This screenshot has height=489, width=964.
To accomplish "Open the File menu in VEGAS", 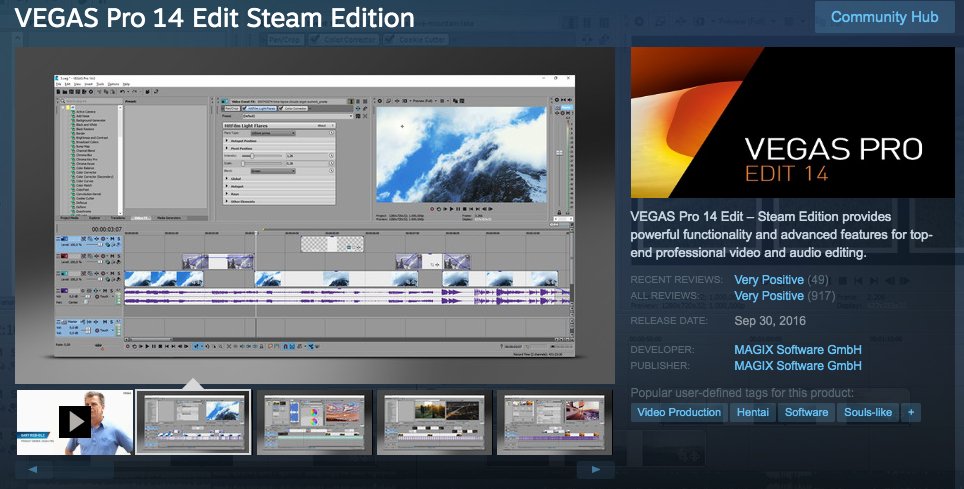I will pyautogui.click(x=58, y=84).
